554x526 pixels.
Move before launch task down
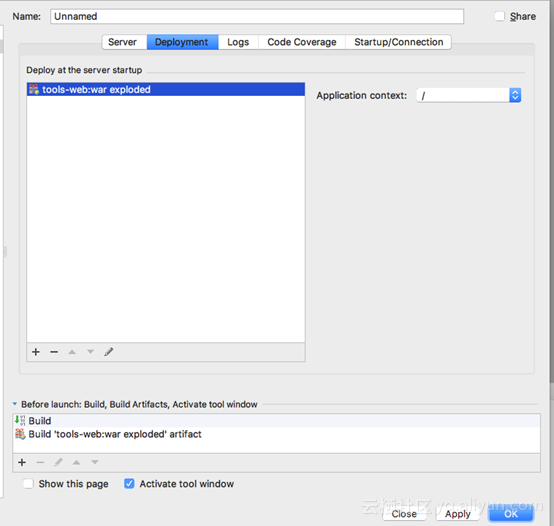(95, 462)
